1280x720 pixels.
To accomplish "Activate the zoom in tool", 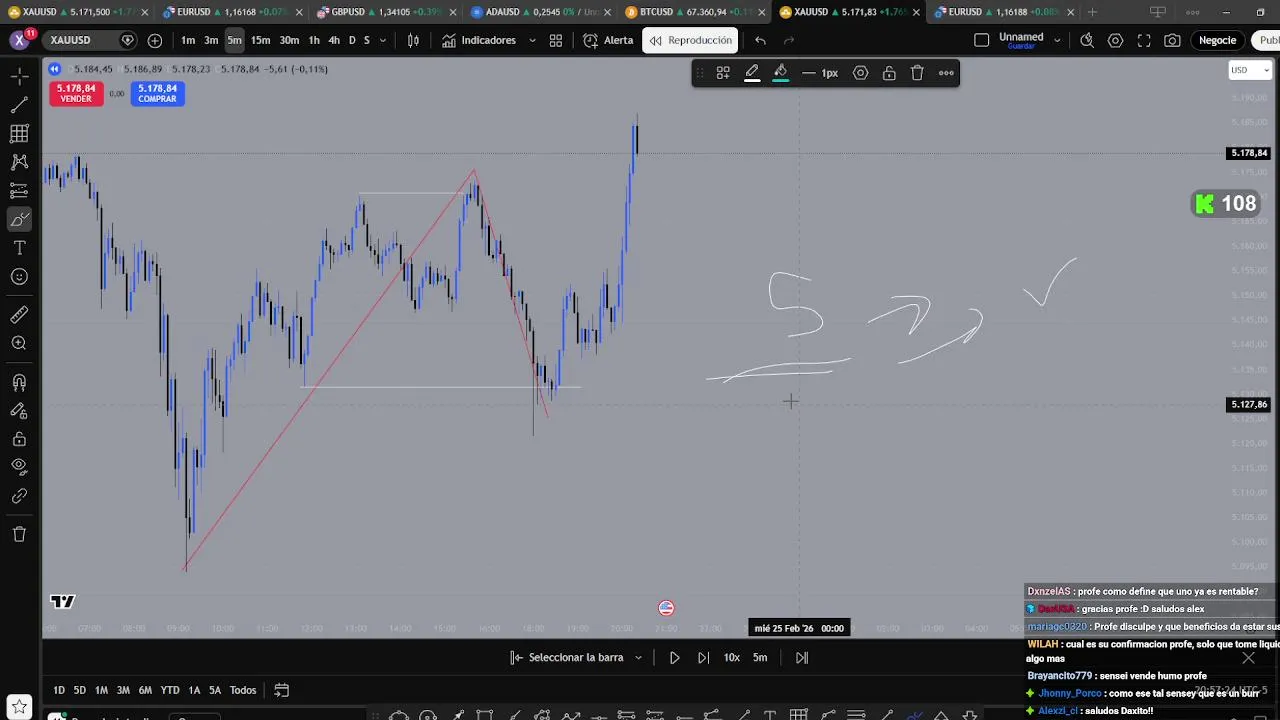I will click(19, 343).
